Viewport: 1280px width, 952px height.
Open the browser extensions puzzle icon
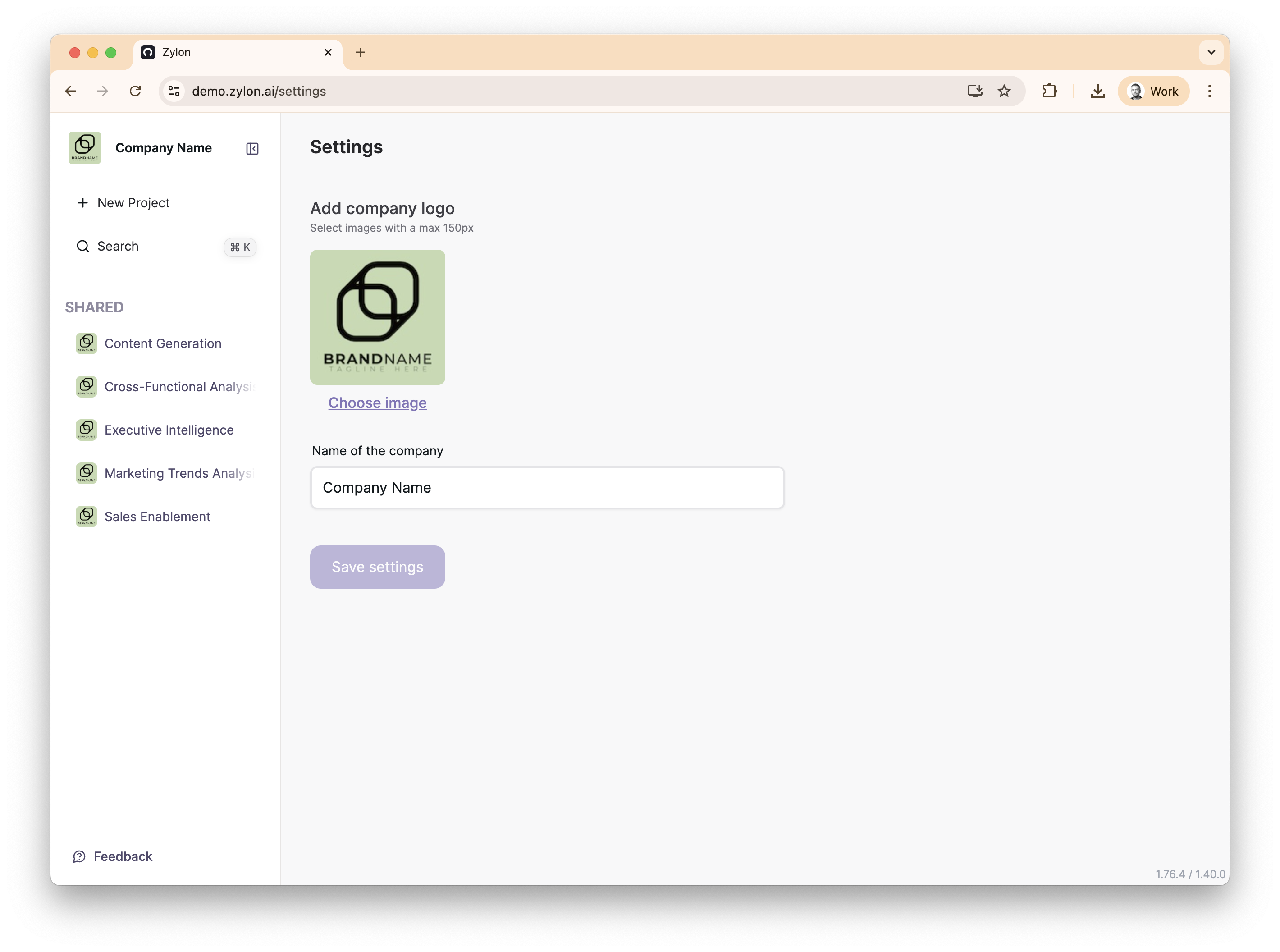(1050, 91)
